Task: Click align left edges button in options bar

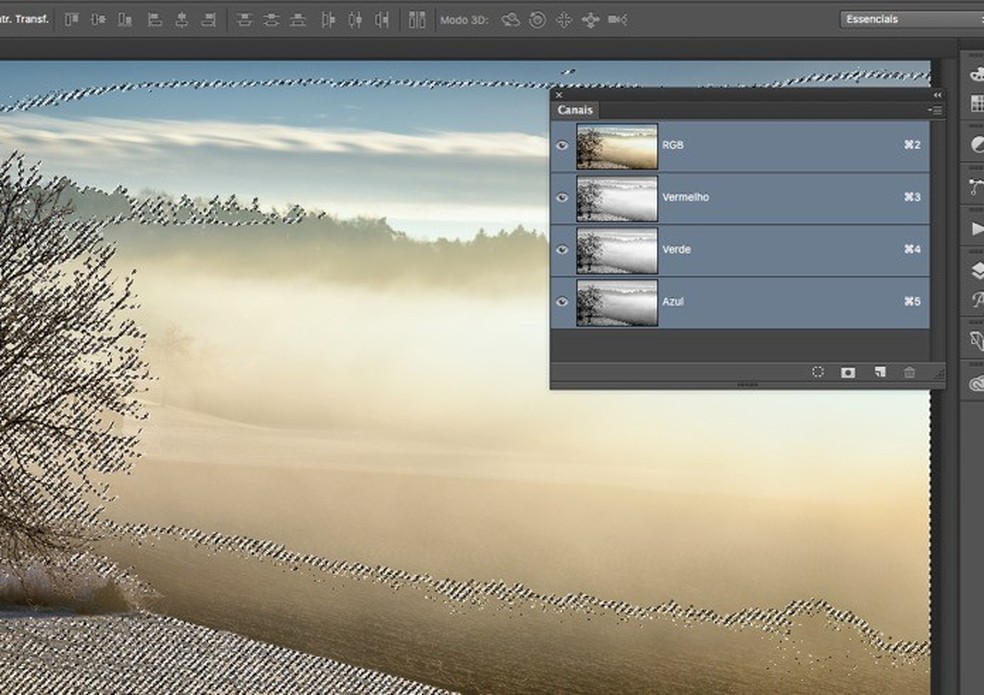Action: 153,19
